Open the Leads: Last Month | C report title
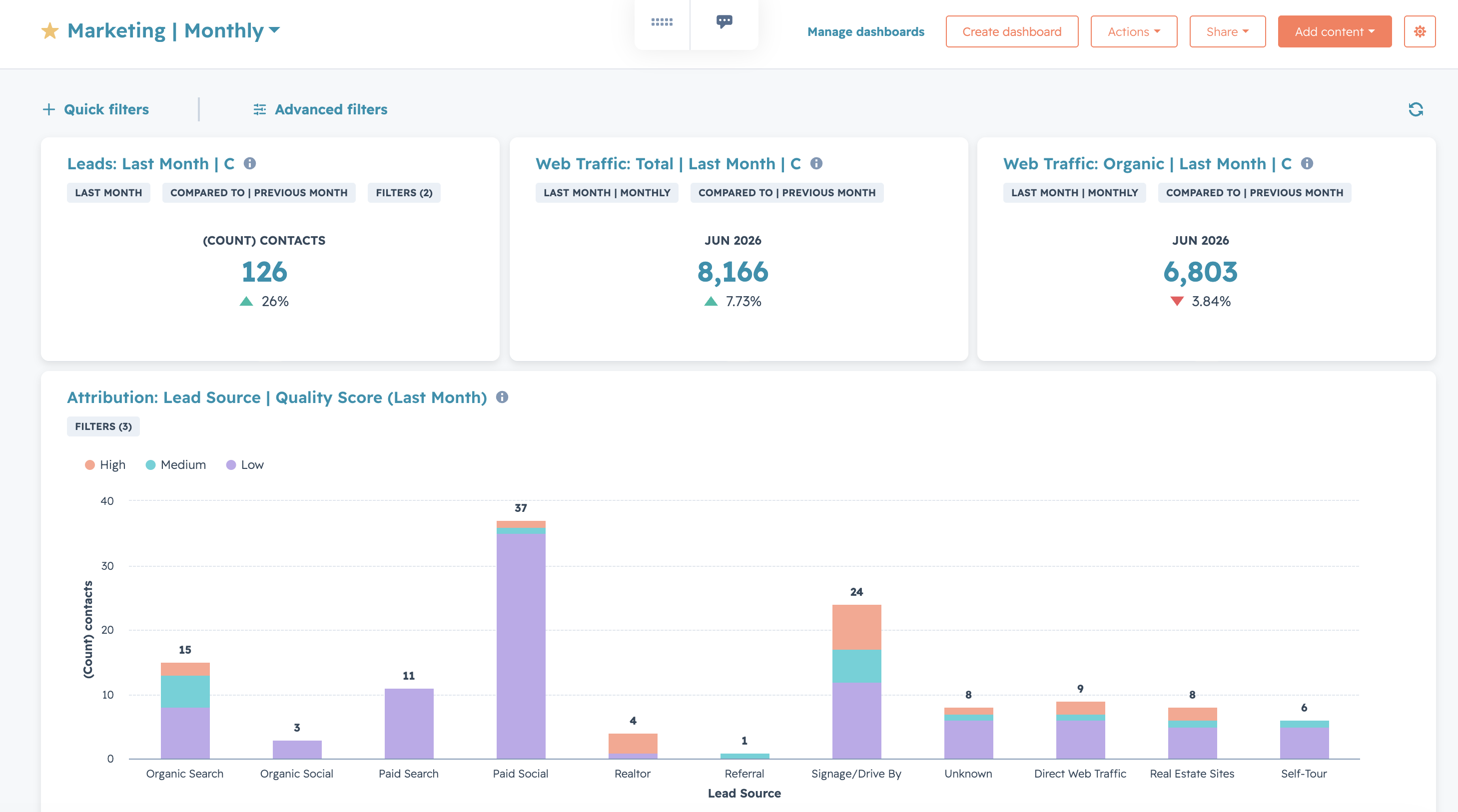Image resolution: width=1458 pixels, height=812 pixels. pos(150,163)
